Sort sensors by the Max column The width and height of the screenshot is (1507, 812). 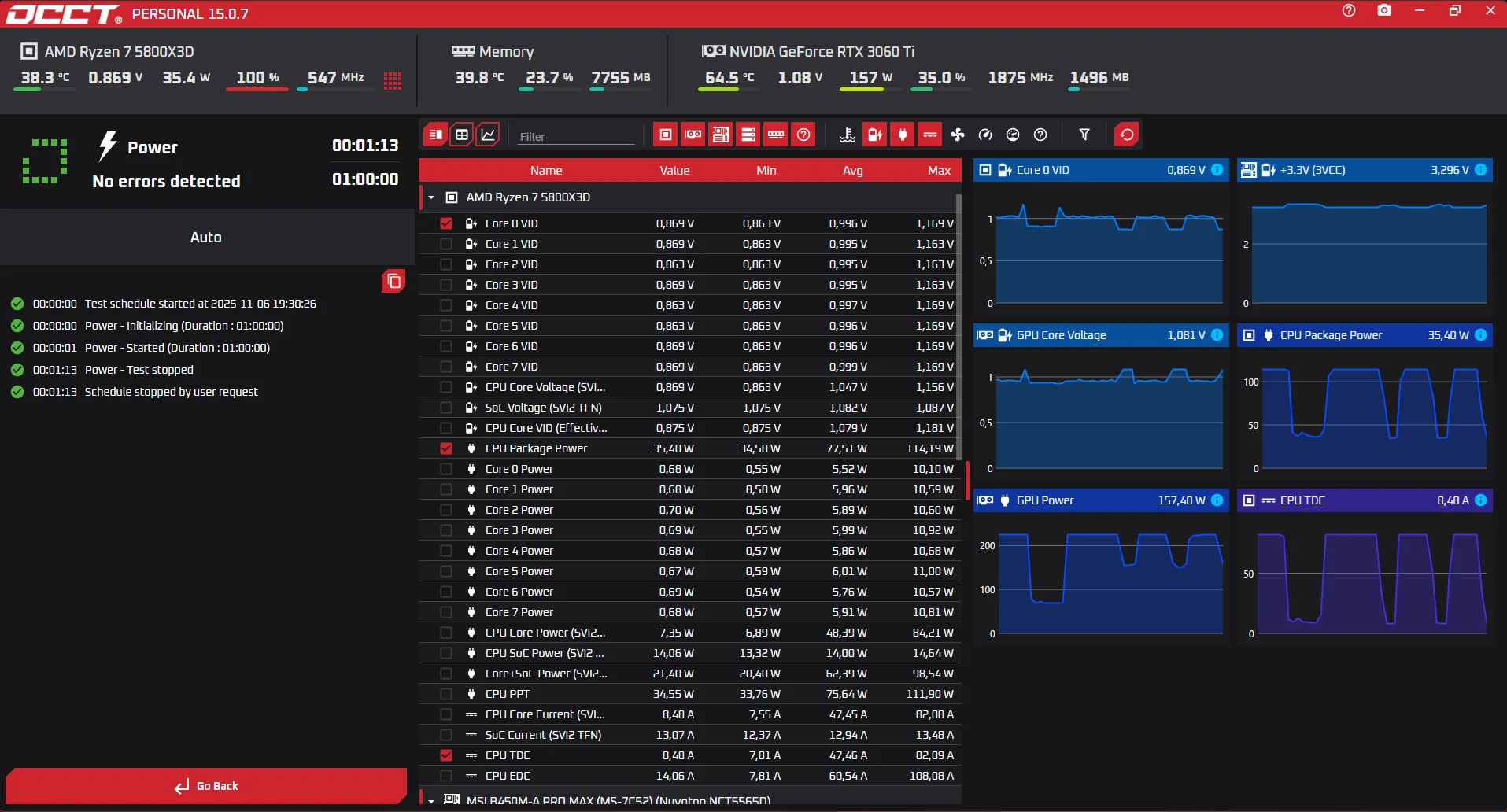(x=939, y=171)
